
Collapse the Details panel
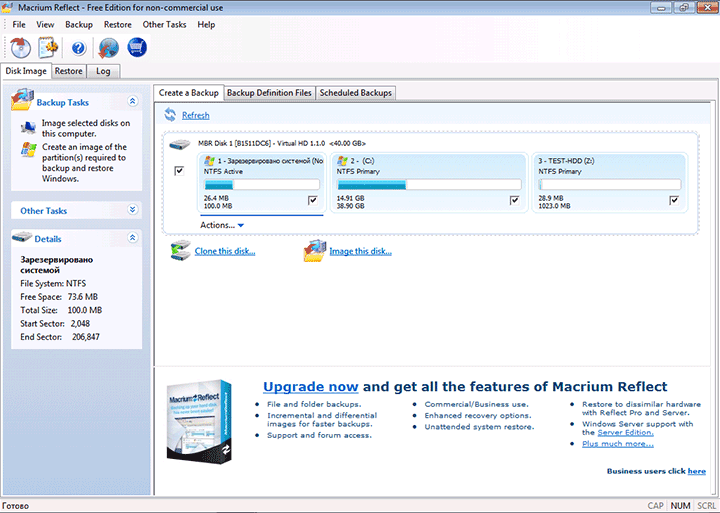[x=133, y=237]
